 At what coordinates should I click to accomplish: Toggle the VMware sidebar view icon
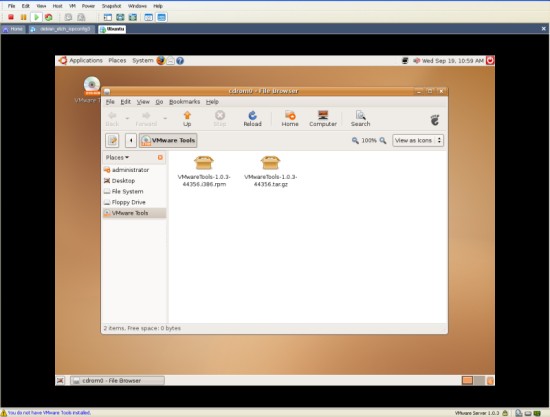point(108,17)
